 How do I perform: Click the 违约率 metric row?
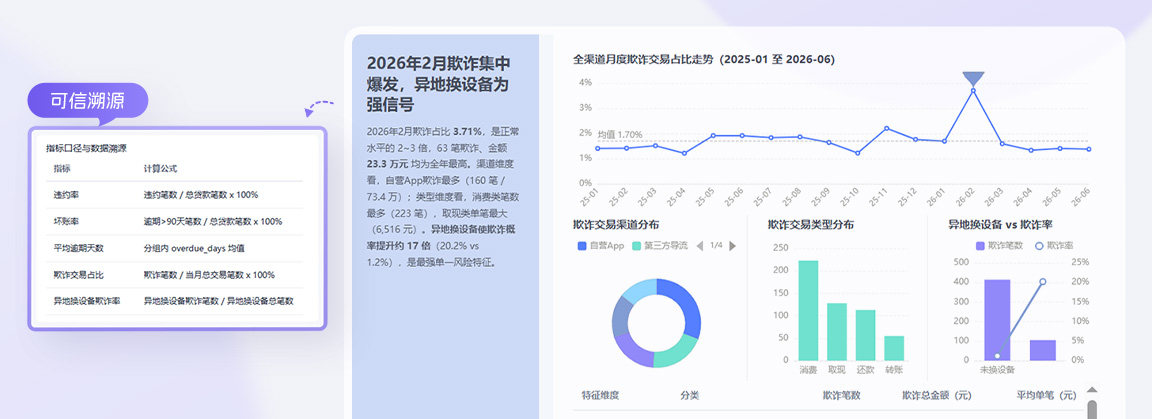click(174, 195)
